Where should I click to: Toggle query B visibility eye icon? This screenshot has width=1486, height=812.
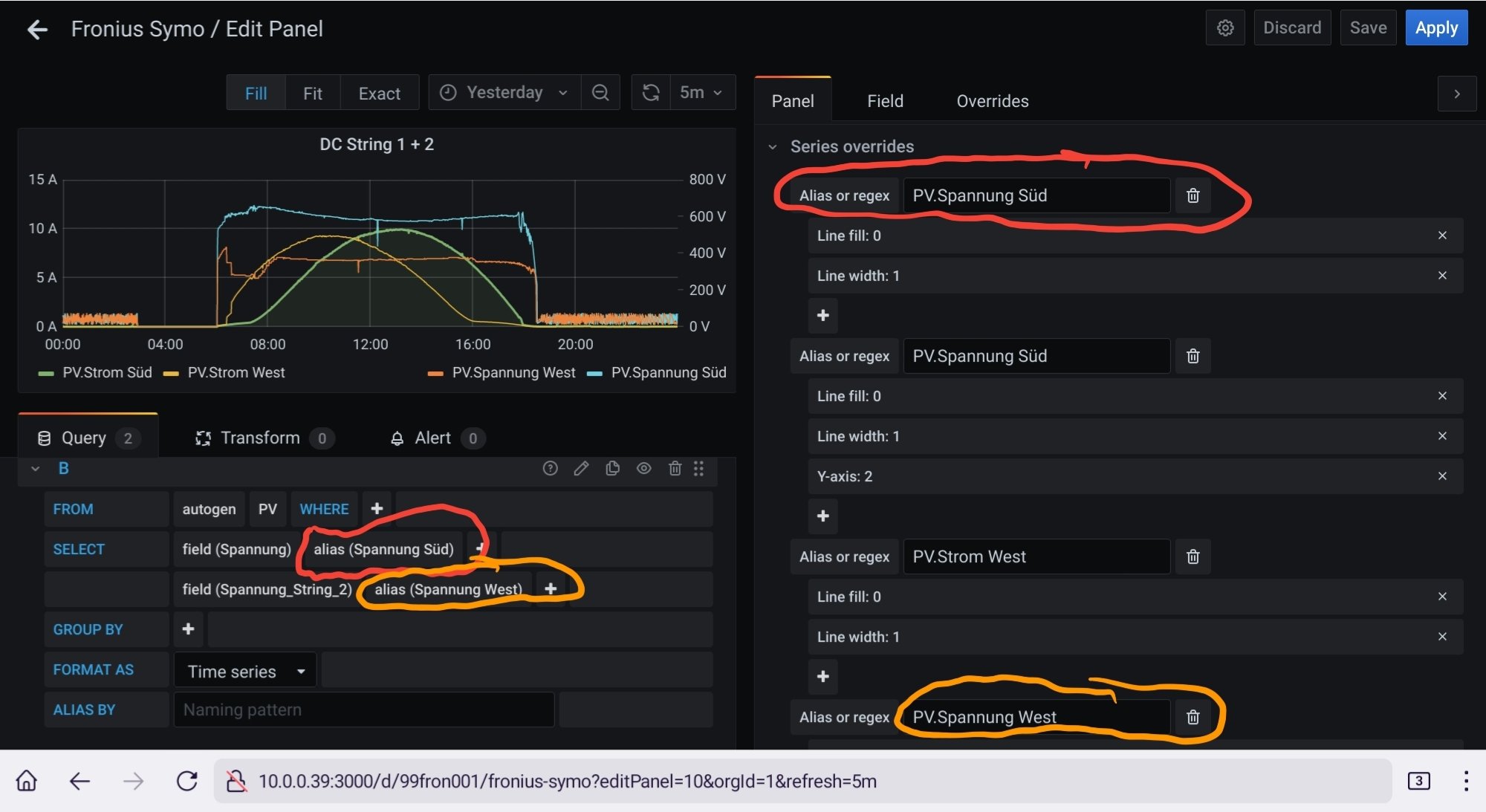pos(643,468)
